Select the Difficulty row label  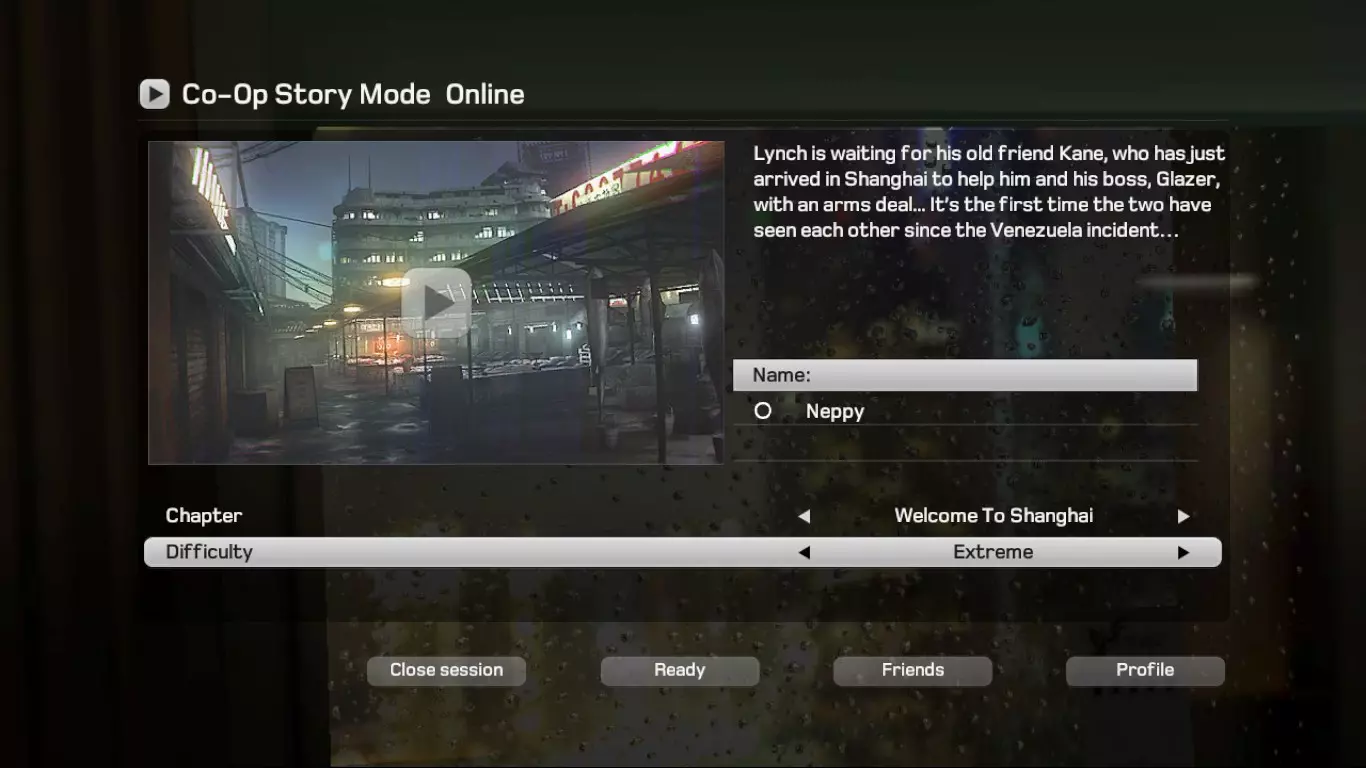pyautogui.click(x=209, y=552)
